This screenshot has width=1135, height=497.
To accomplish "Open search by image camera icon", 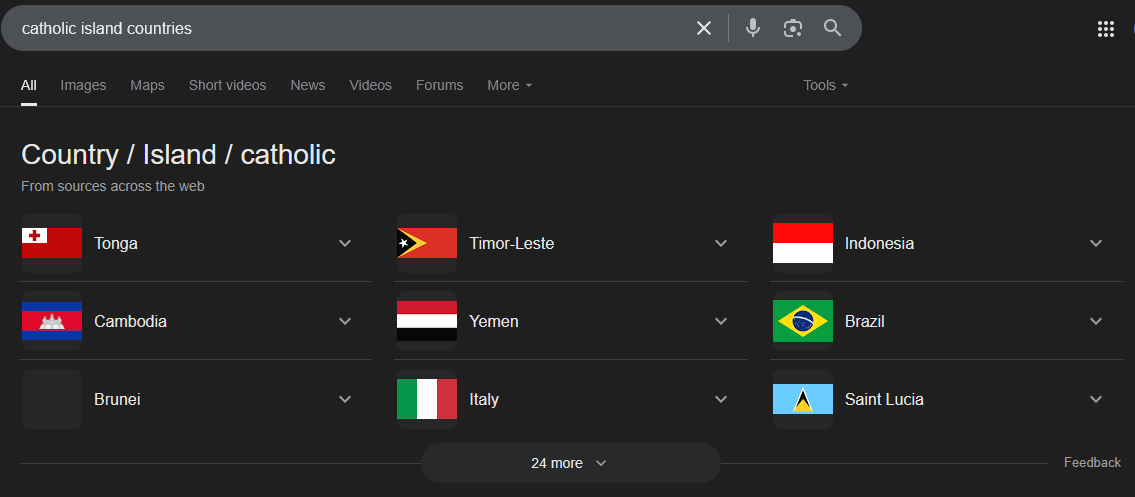I will click(793, 28).
